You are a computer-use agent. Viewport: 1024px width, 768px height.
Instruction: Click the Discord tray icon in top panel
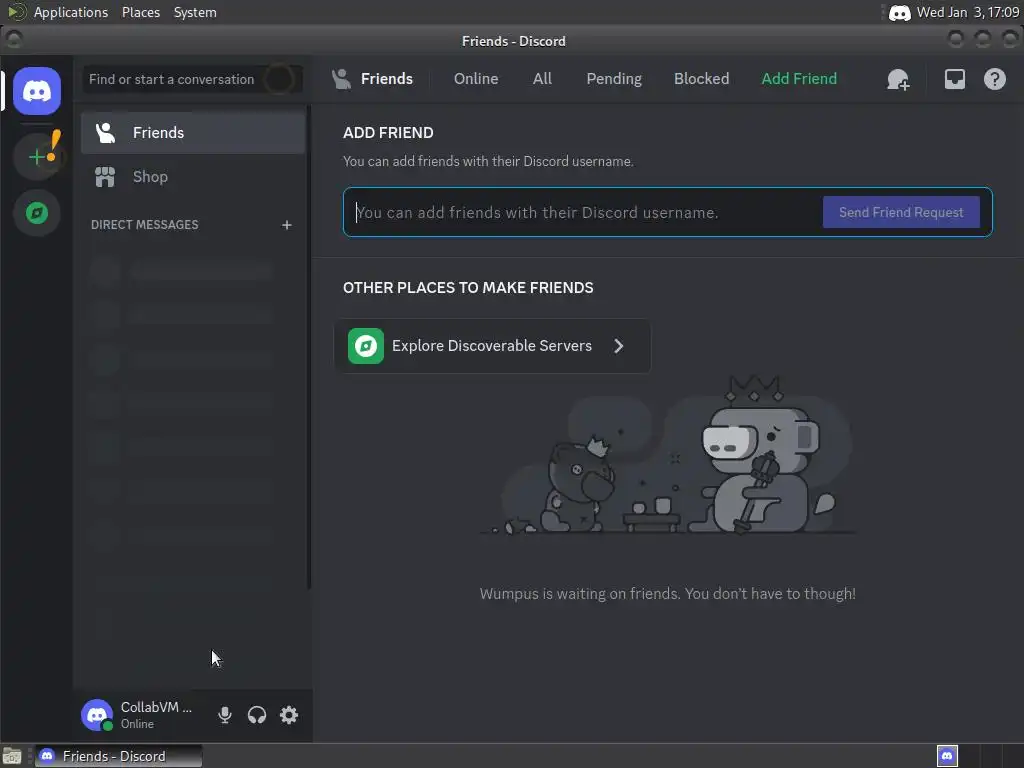point(899,12)
